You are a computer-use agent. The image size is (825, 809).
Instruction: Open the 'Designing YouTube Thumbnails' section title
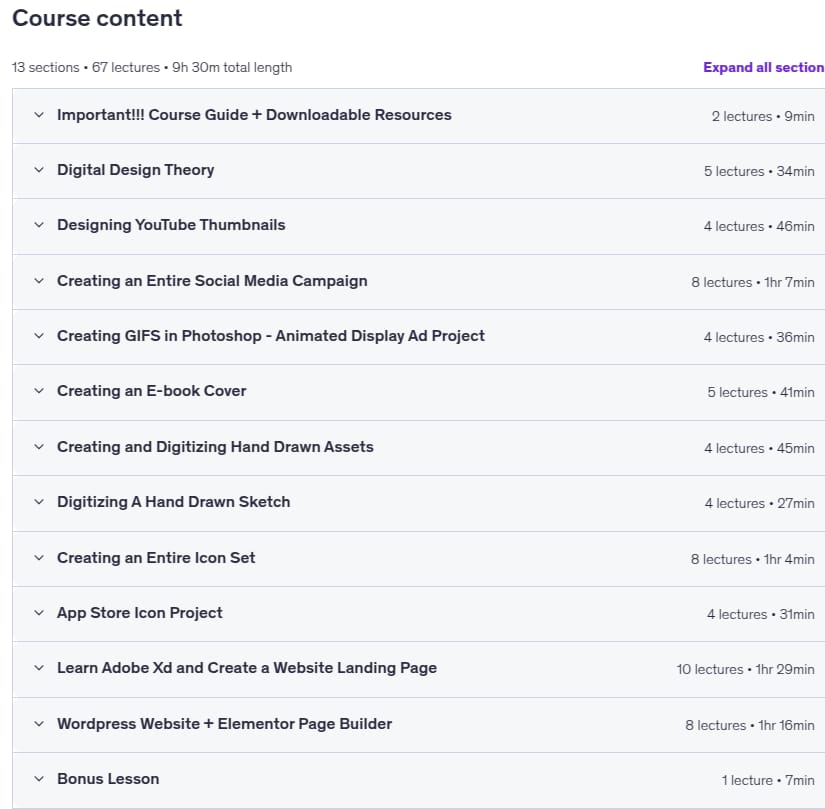pyautogui.click(x=171, y=225)
